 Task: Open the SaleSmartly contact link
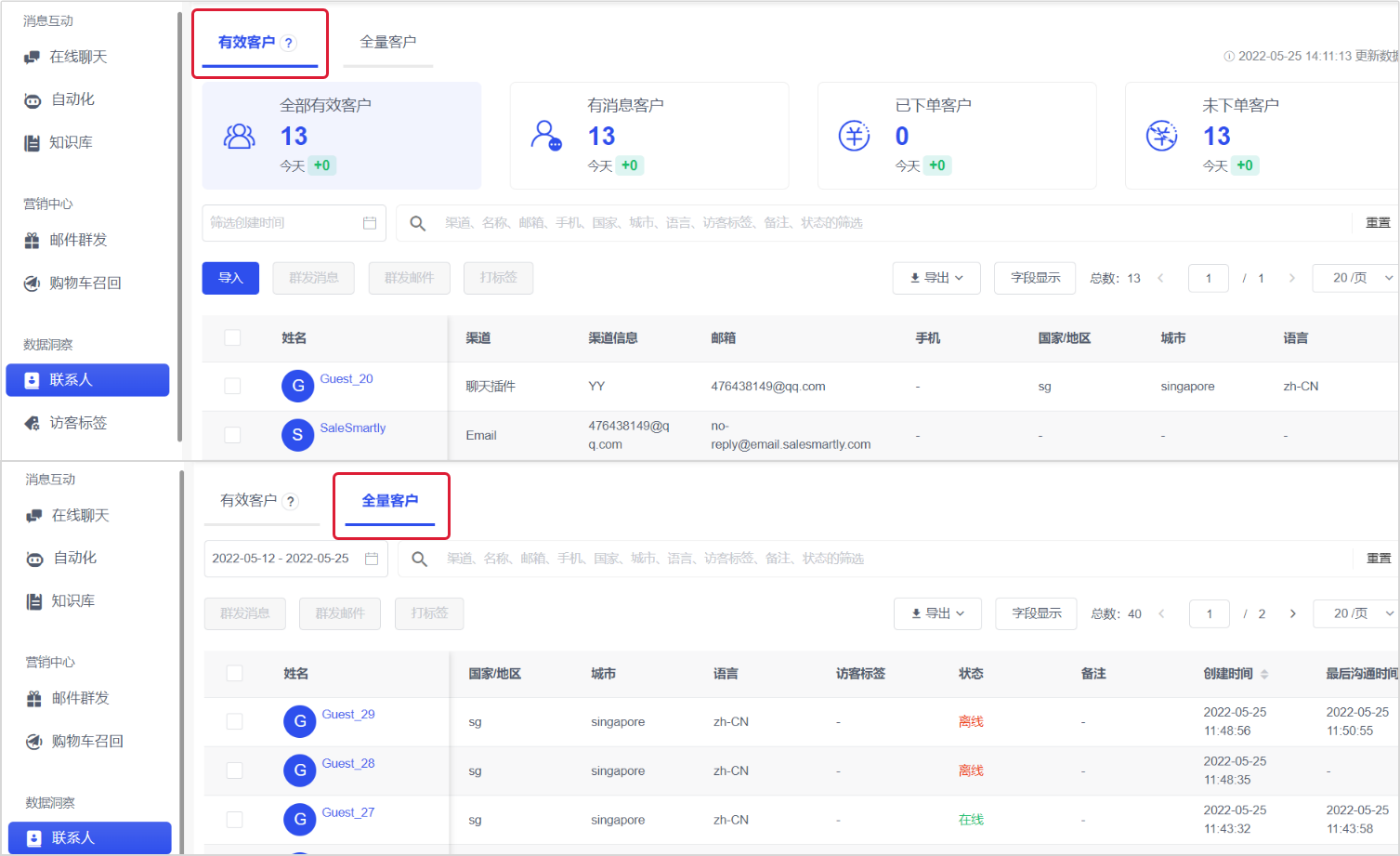click(353, 428)
